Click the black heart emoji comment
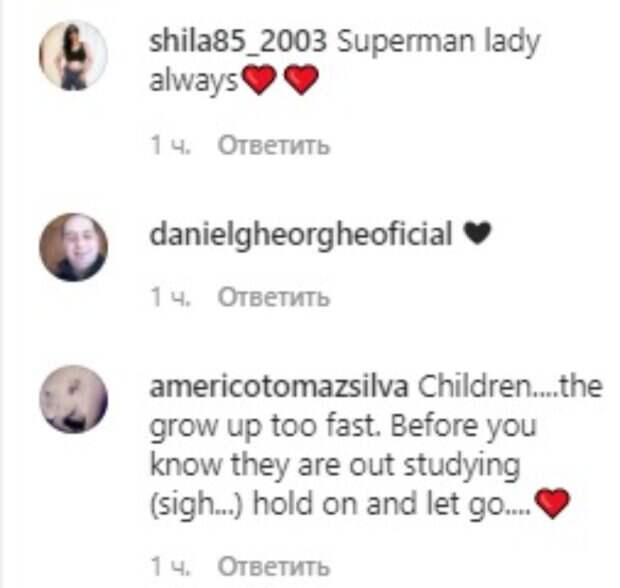Image resolution: width=620 pixels, height=588 pixels. (477, 233)
